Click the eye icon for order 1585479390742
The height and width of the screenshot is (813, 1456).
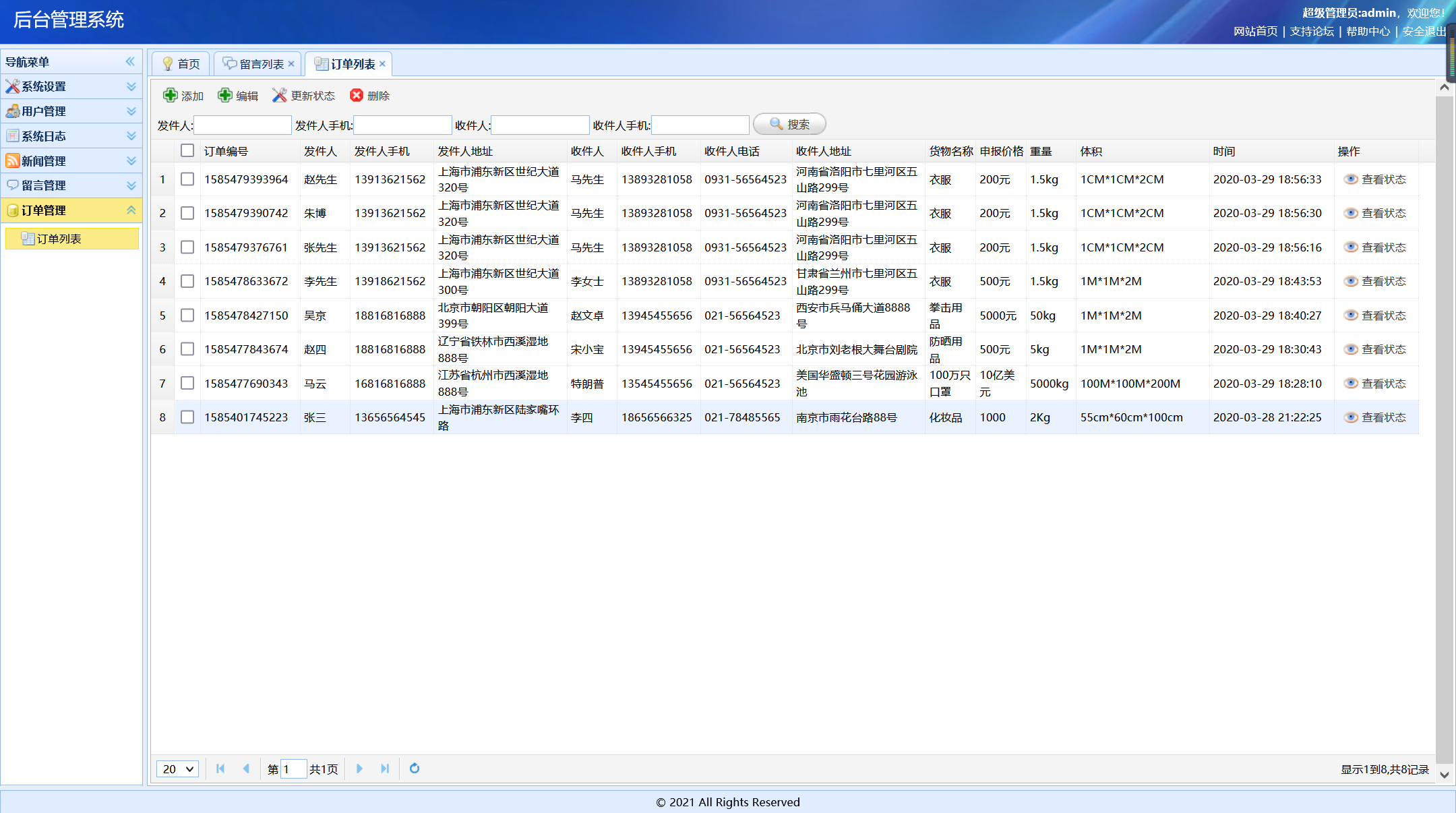tap(1351, 213)
